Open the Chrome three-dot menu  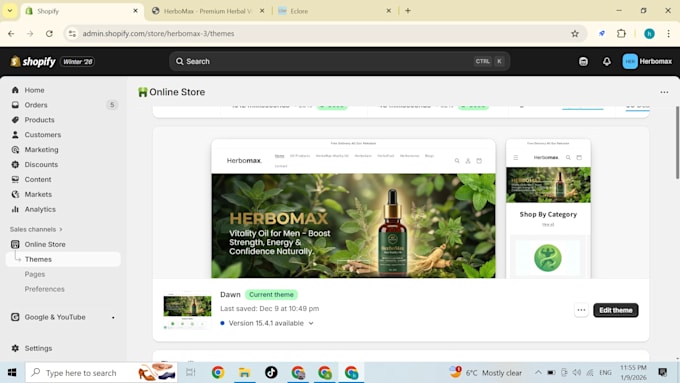pyautogui.click(x=668, y=33)
